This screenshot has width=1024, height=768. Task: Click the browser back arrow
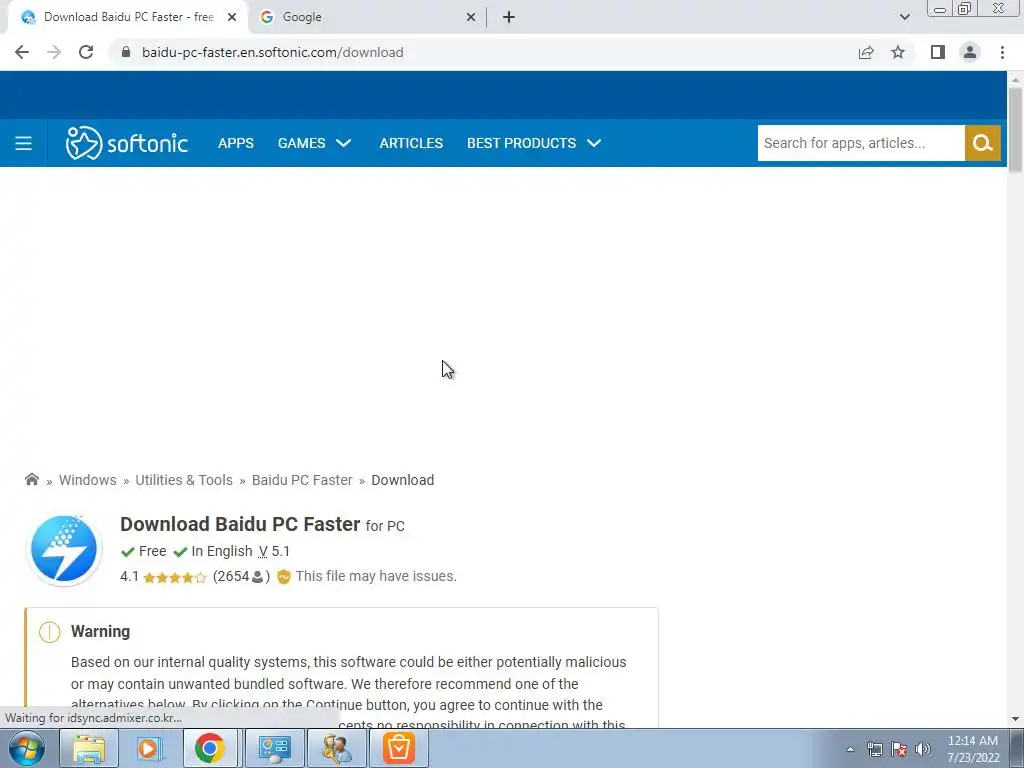point(22,52)
